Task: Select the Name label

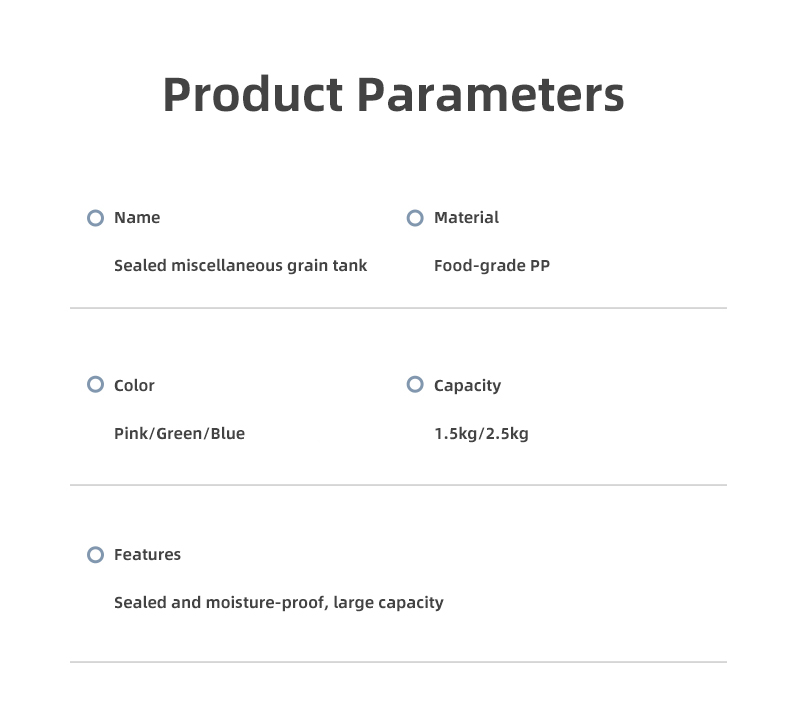Action: pos(137,218)
